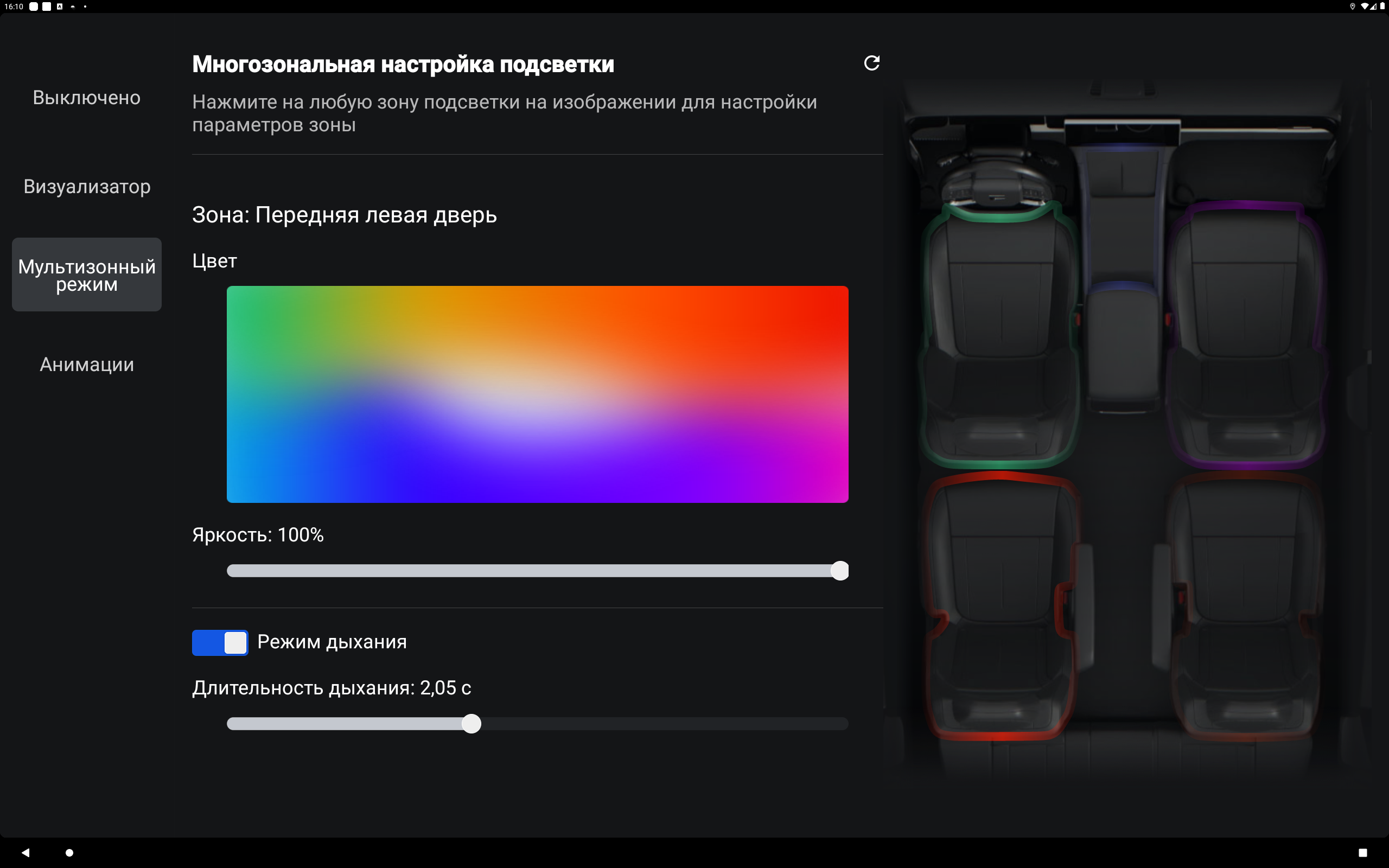Tap the Android back navigation button
The height and width of the screenshot is (868, 1389).
click(x=26, y=852)
